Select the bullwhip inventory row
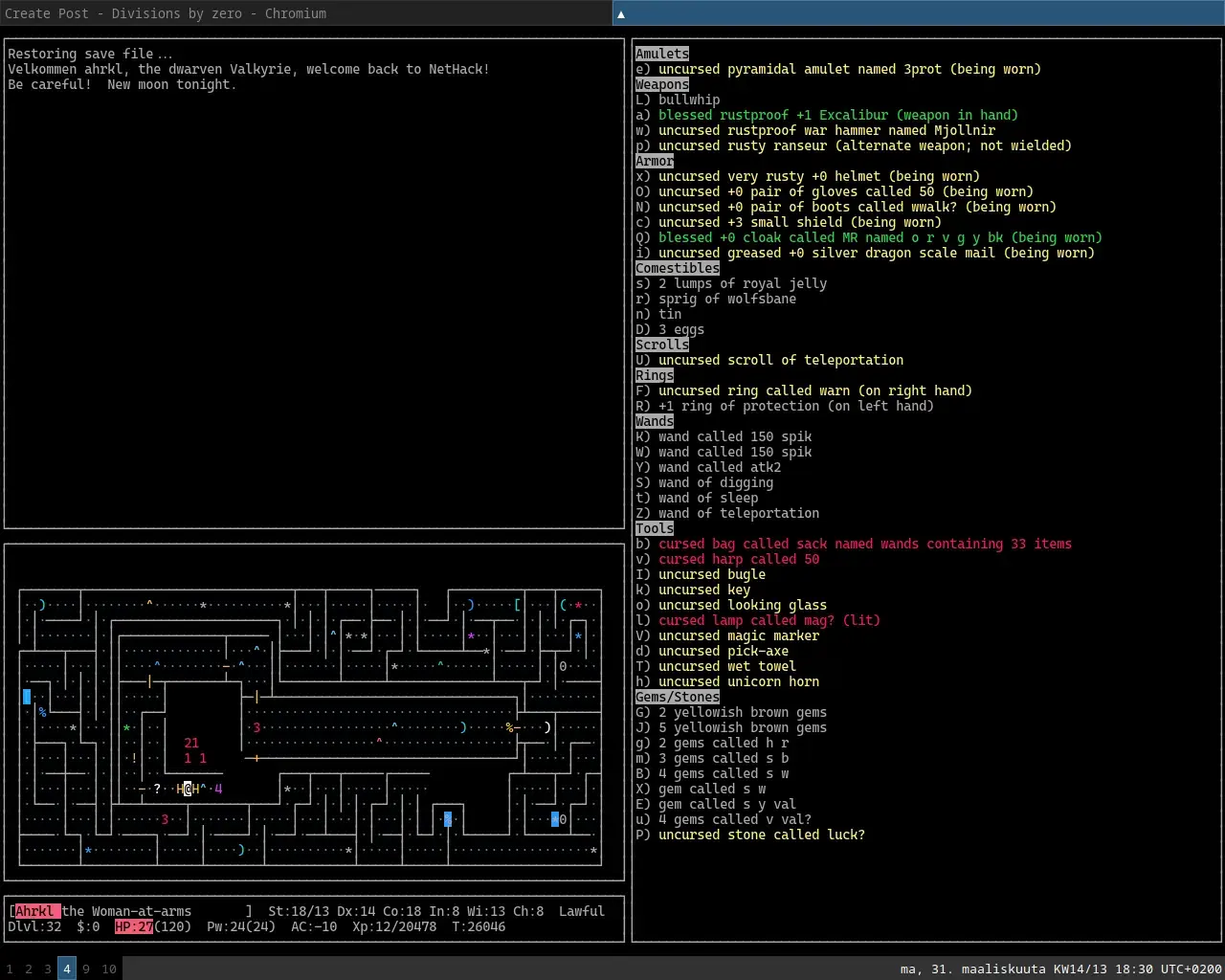This screenshot has width=1225, height=980. 678,100
